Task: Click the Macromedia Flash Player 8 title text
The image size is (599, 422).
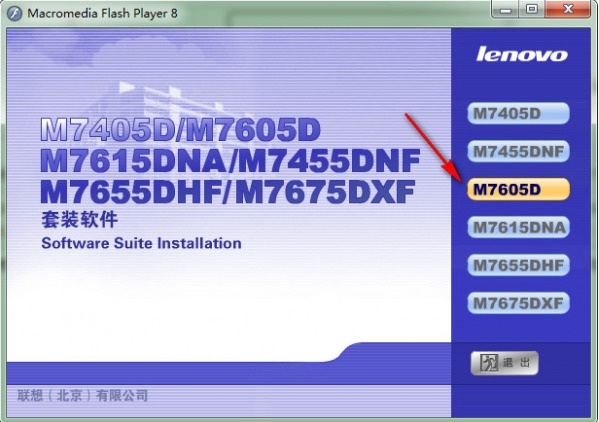Action: [x=102, y=14]
